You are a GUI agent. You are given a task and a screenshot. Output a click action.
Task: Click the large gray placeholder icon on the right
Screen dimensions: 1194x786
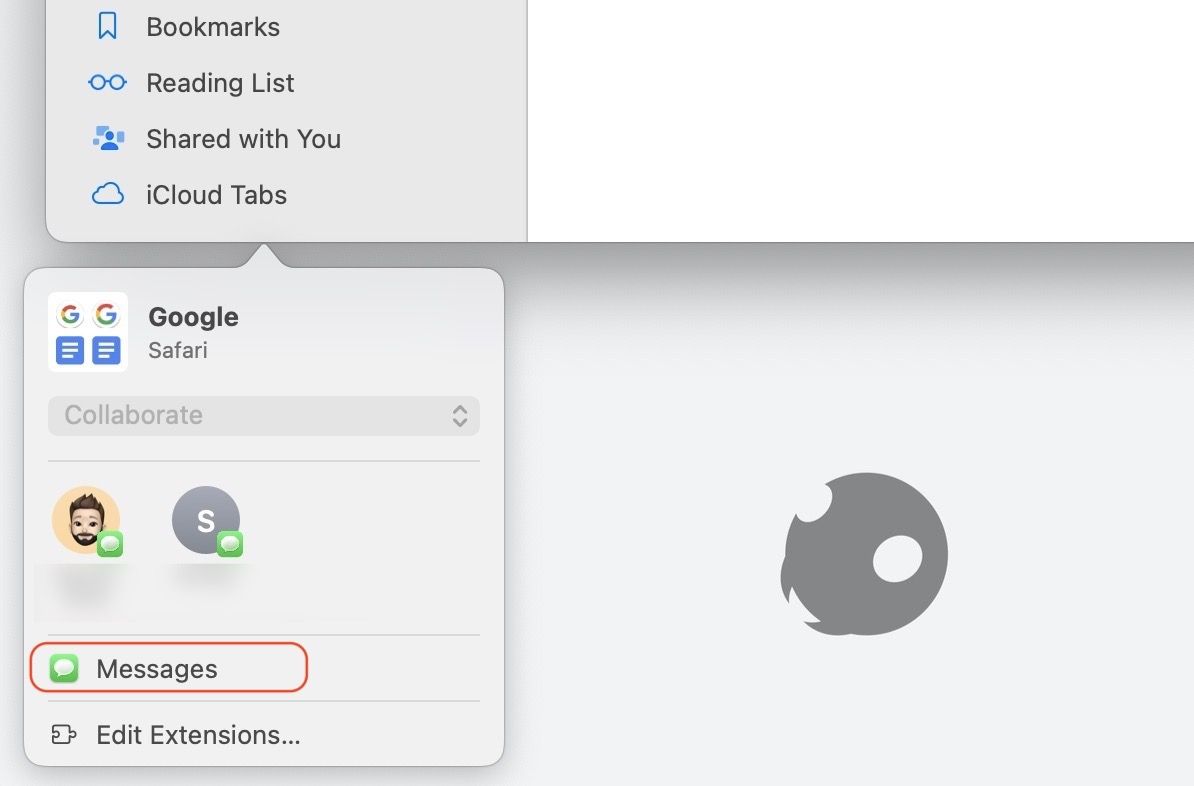864,554
